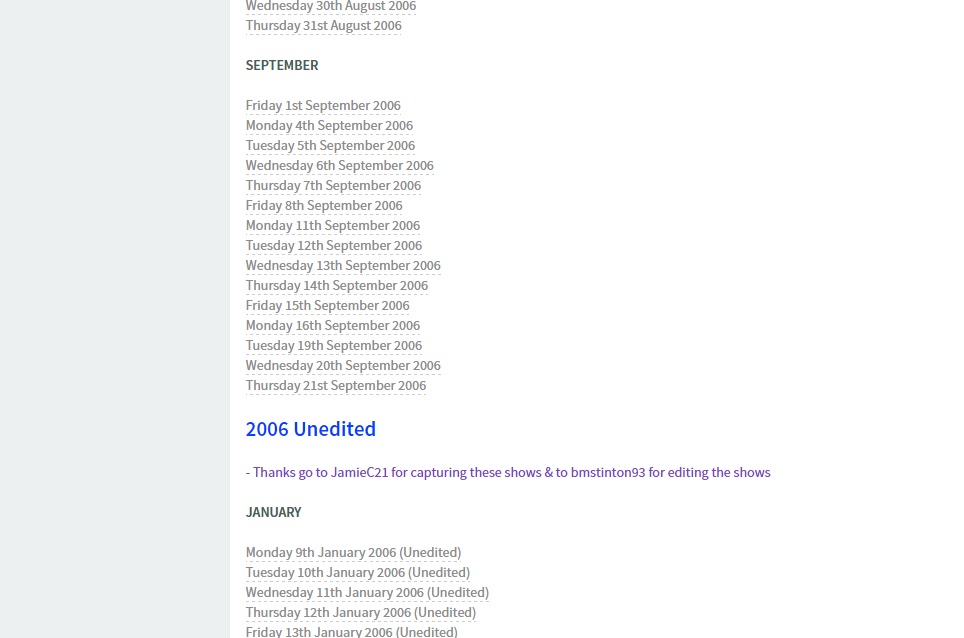Open the Thursday 31st August 2006 link
The image size is (964, 638).
(x=323, y=26)
